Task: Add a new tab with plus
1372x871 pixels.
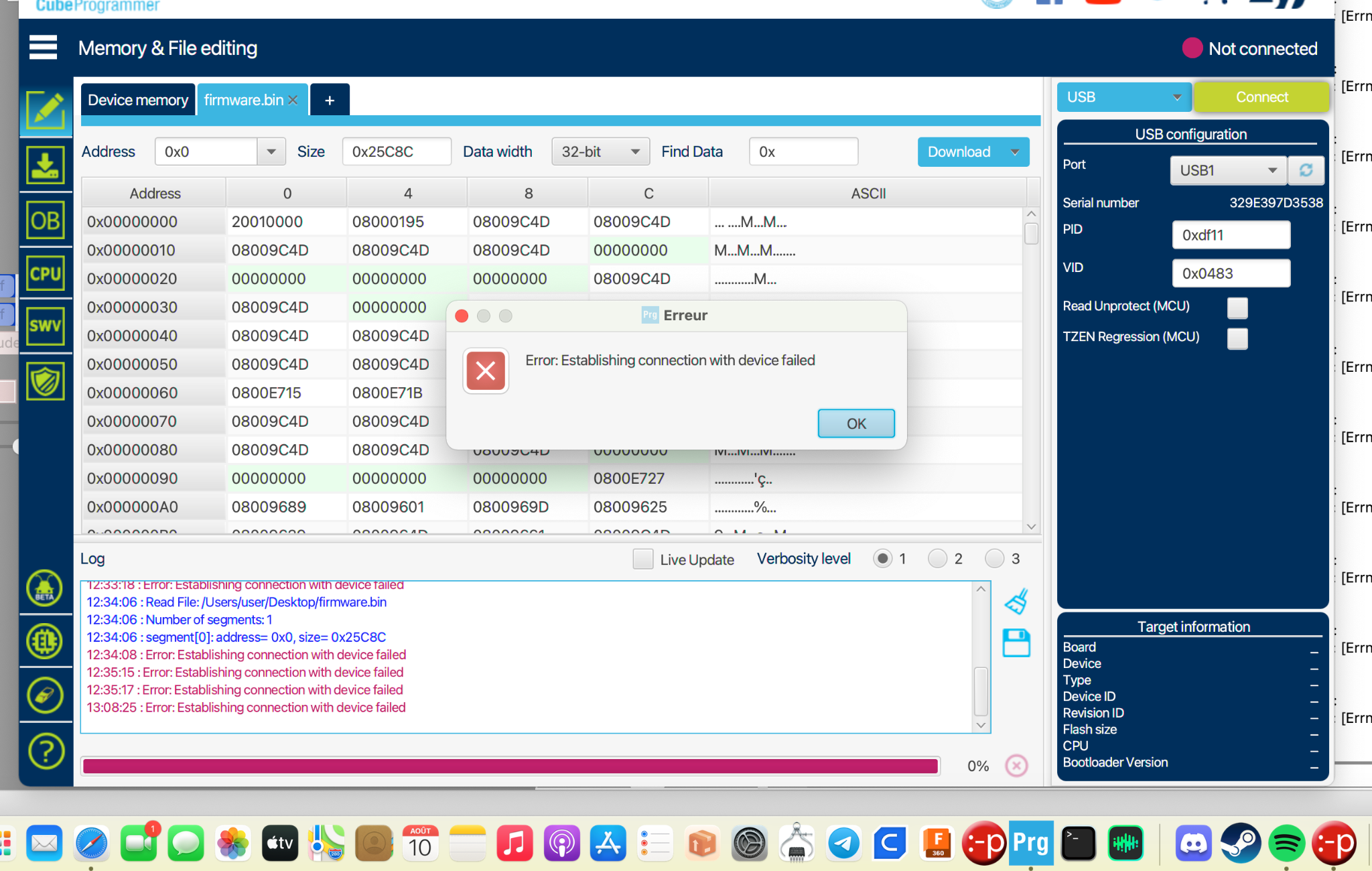Action: [330, 100]
